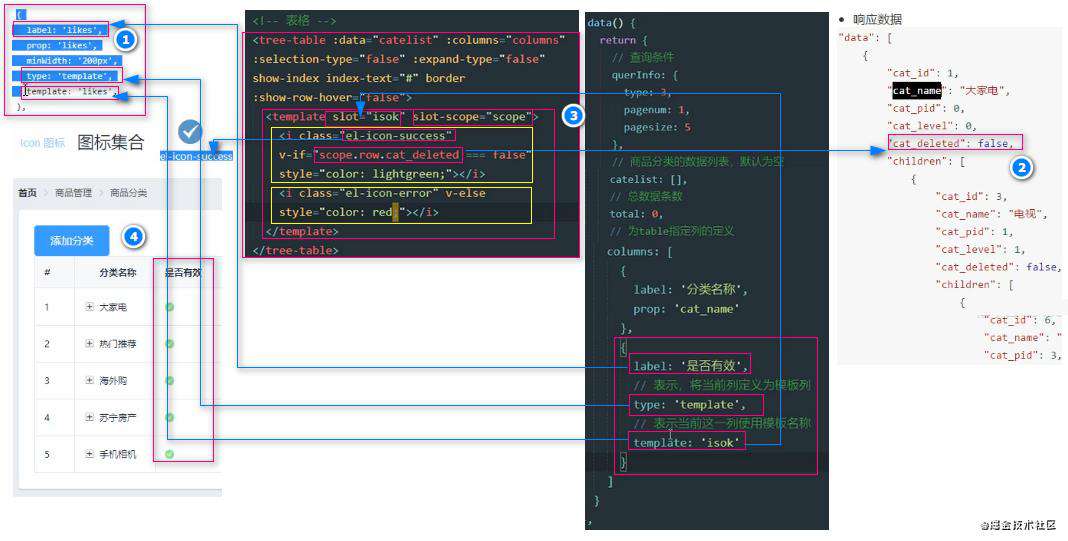Click the 添加分类 button
Viewport: 1068px width, 541px height.
point(72,241)
